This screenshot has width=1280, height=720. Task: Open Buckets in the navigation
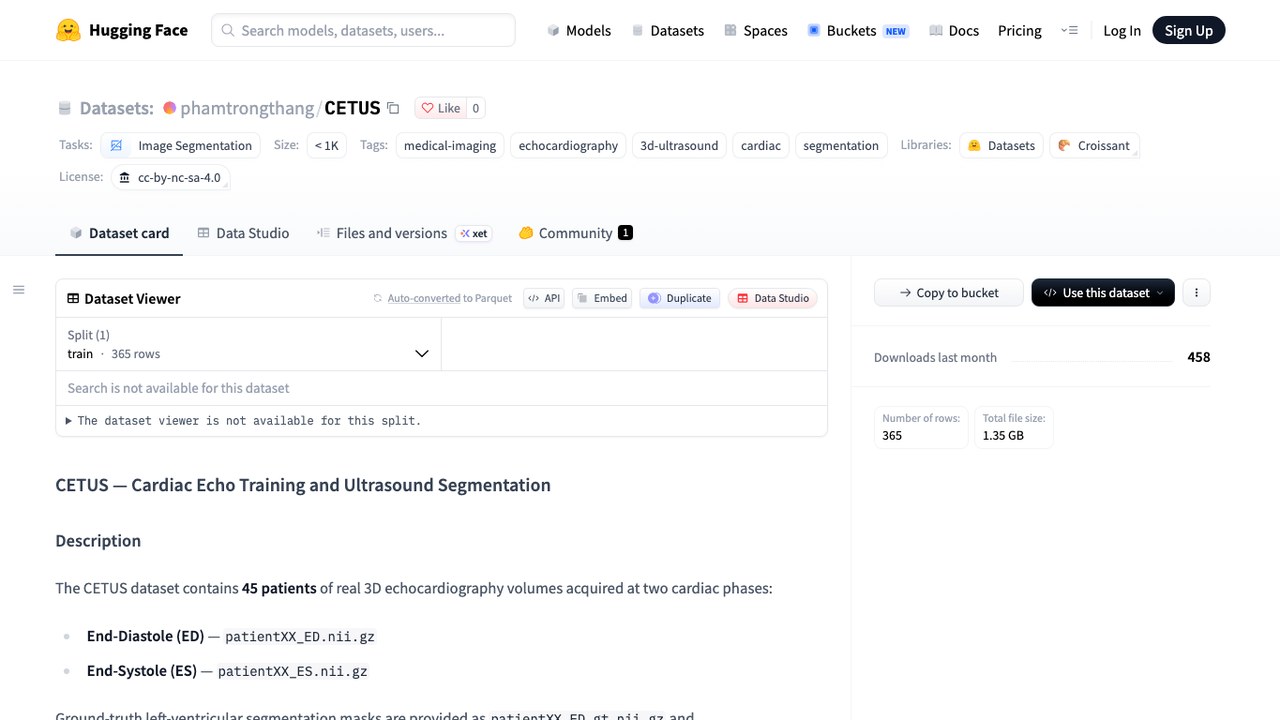tap(858, 30)
